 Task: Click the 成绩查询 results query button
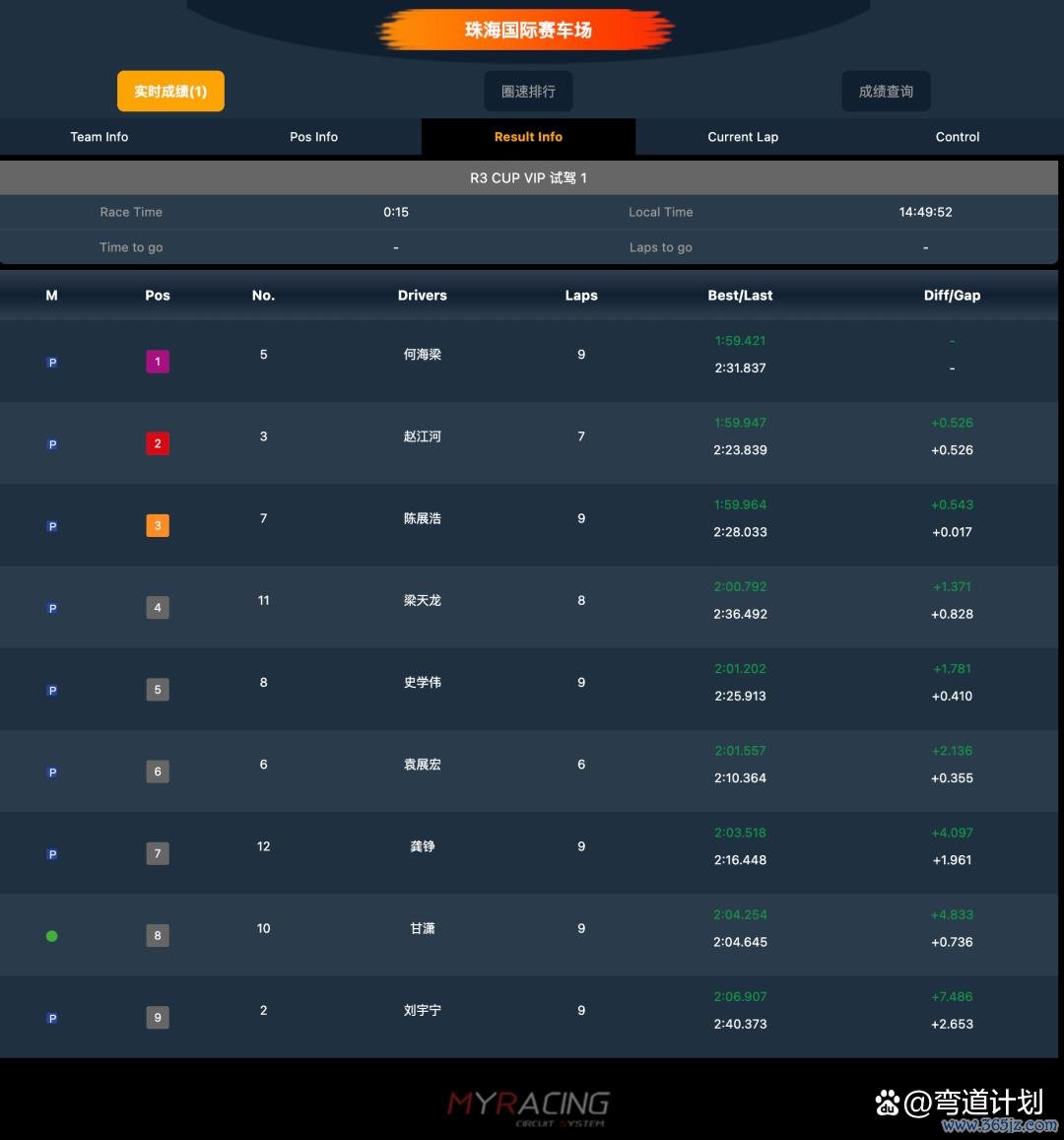pyautogui.click(x=886, y=91)
